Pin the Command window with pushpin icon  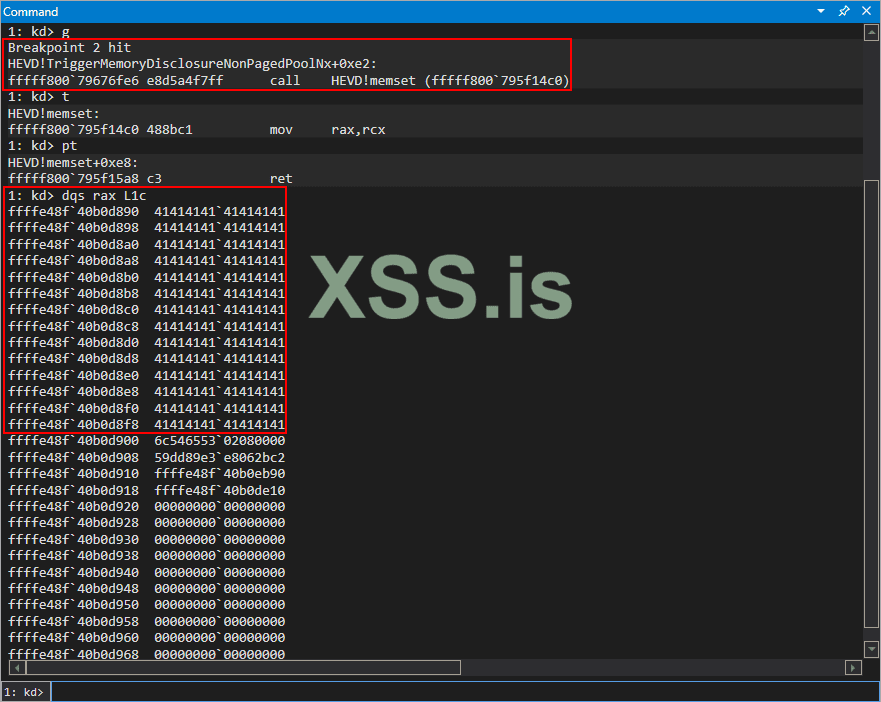click(x=844, y=11)
